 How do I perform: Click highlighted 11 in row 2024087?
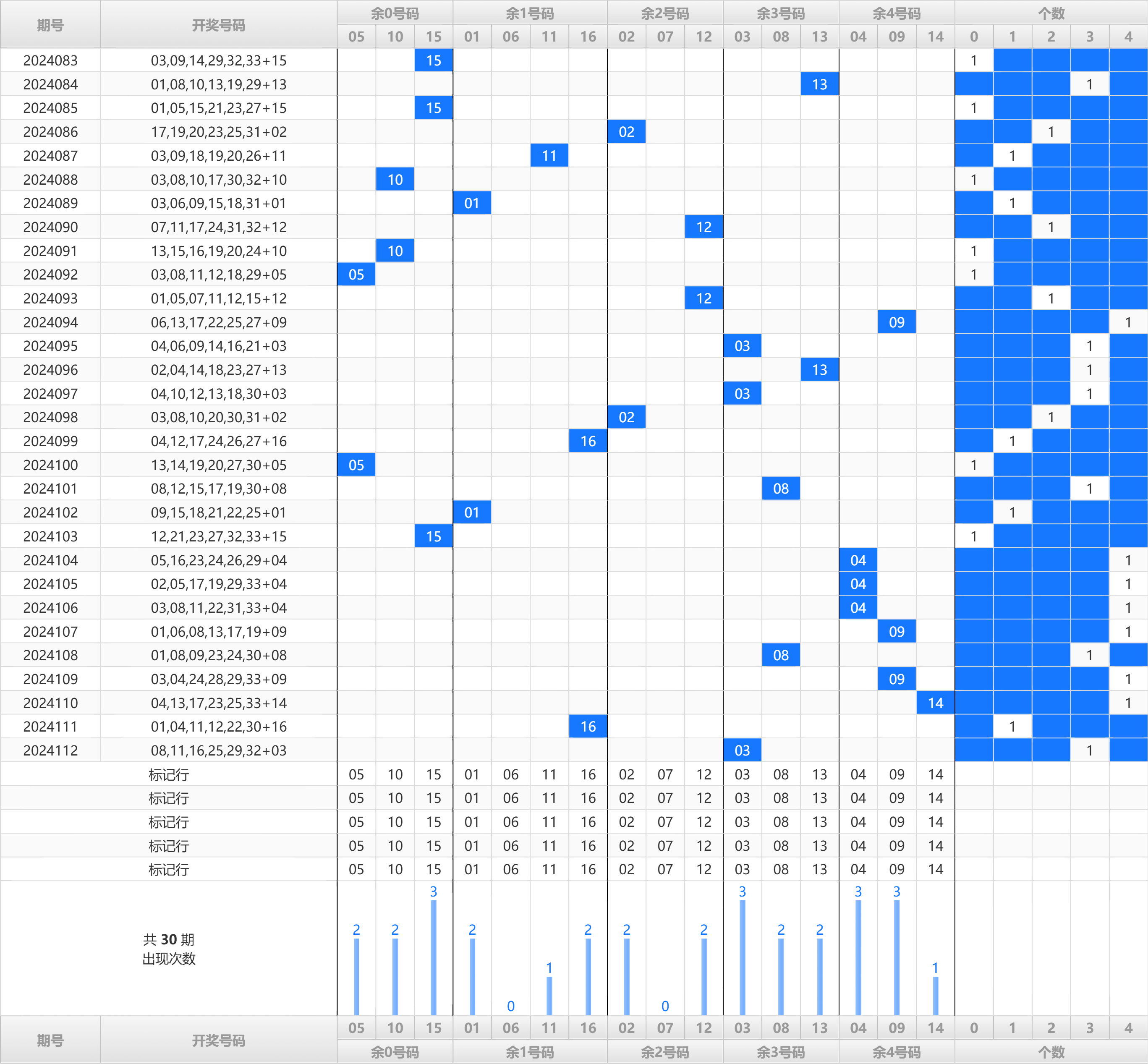pos(549,155)
